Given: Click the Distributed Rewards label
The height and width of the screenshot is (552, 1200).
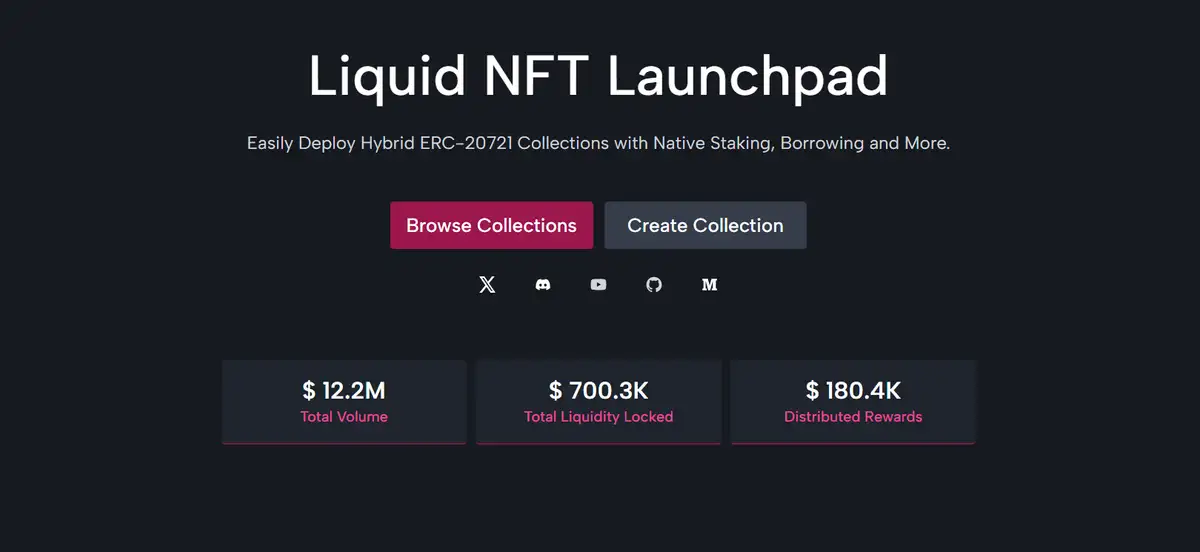Looking at the screenshot, I should [853, 416].
